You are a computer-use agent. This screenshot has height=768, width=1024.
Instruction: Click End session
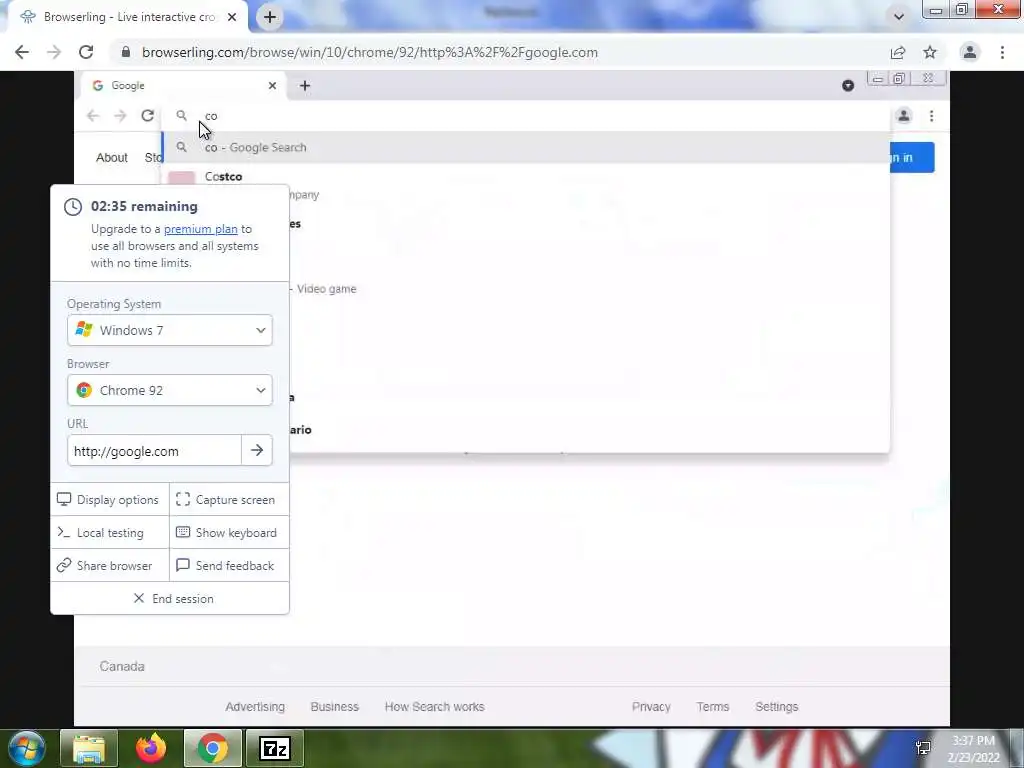click(170, 598)
